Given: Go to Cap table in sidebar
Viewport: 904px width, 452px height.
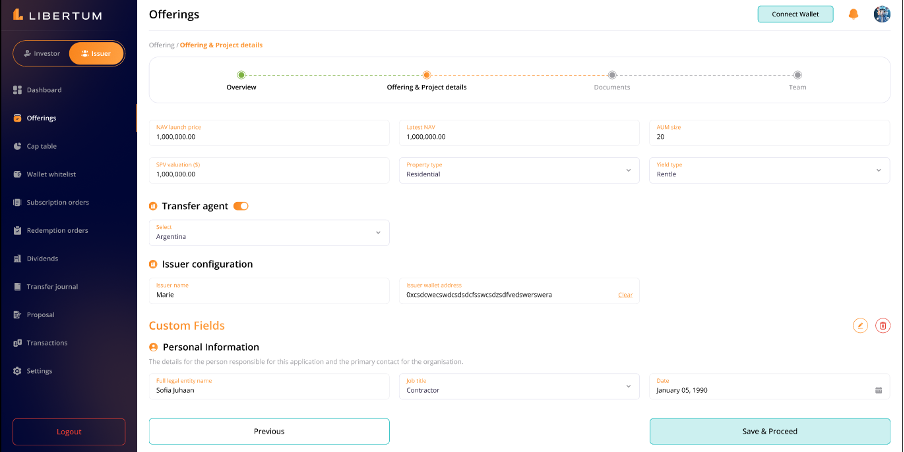Looking at the screenshot, I should coord(41,146).
